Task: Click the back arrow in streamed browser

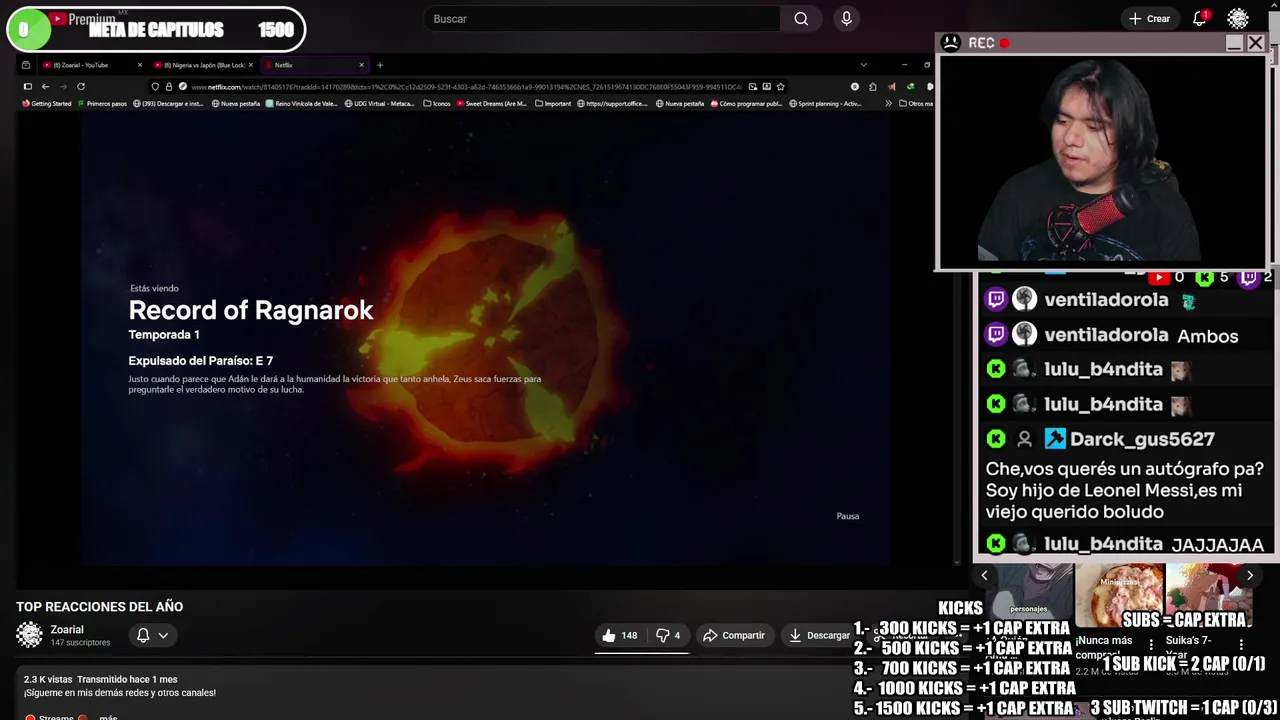Action: [x=45, y=87]
